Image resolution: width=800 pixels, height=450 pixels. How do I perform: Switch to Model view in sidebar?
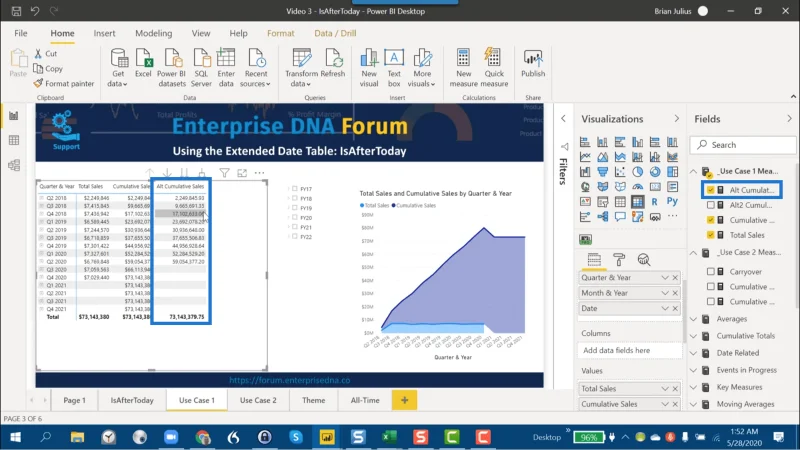pos(14,165)
